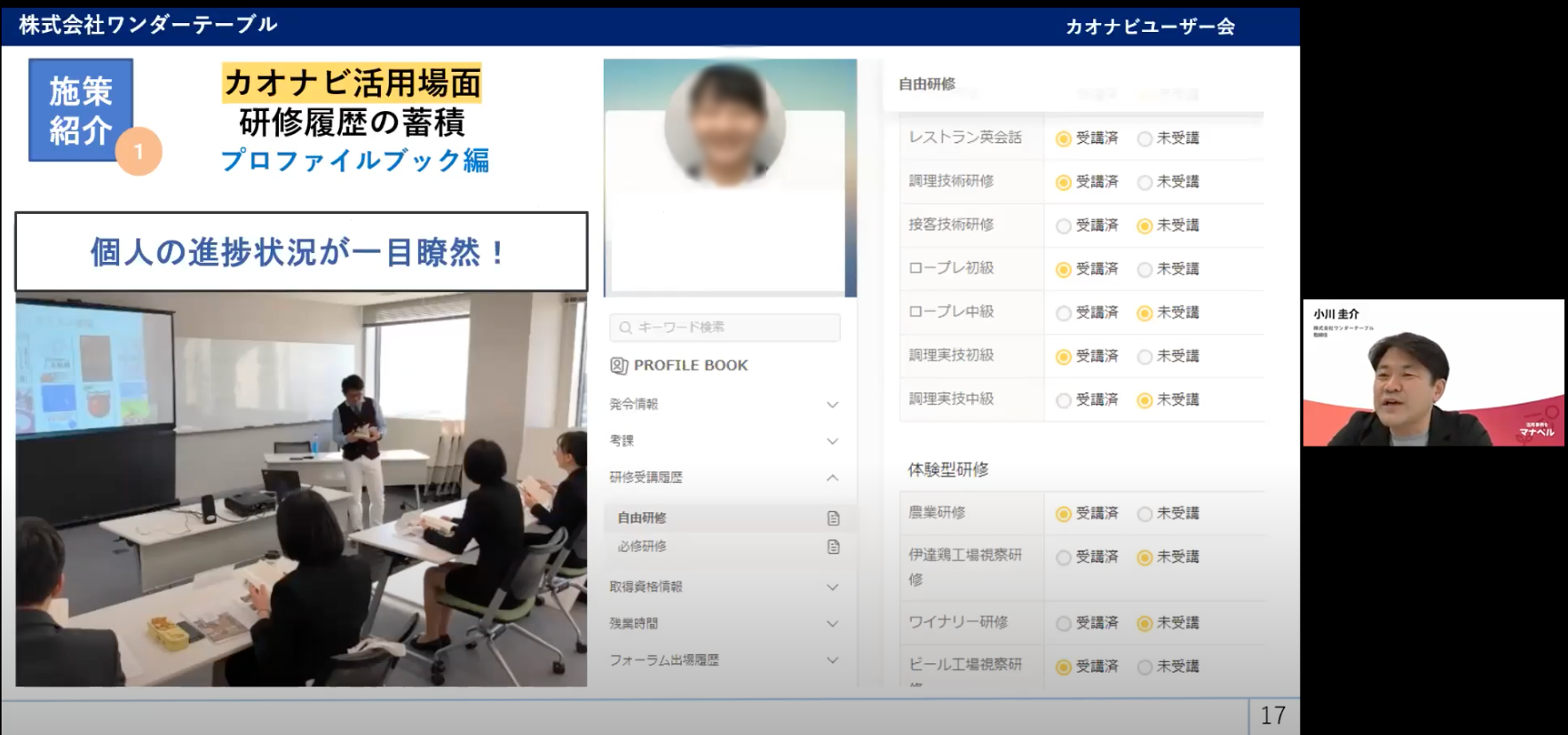Screen dimensions: 1568x735
Task: Click the 調理実技初級 row label
Action: coord(951,355)
